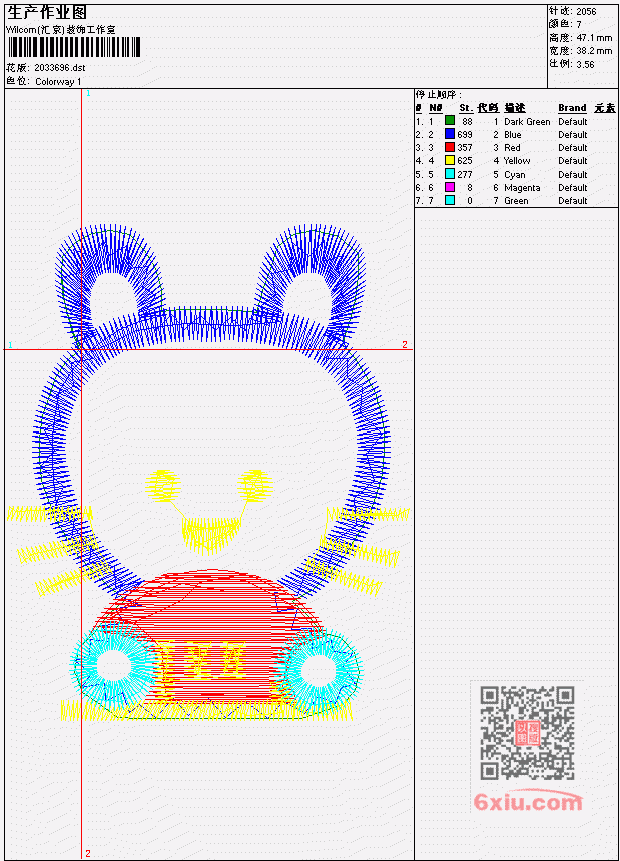This screenshot has width=620, height=861.
Task: Click stitch count 357 in Red row
Action: pyautogui.click(x=465, y=148)
